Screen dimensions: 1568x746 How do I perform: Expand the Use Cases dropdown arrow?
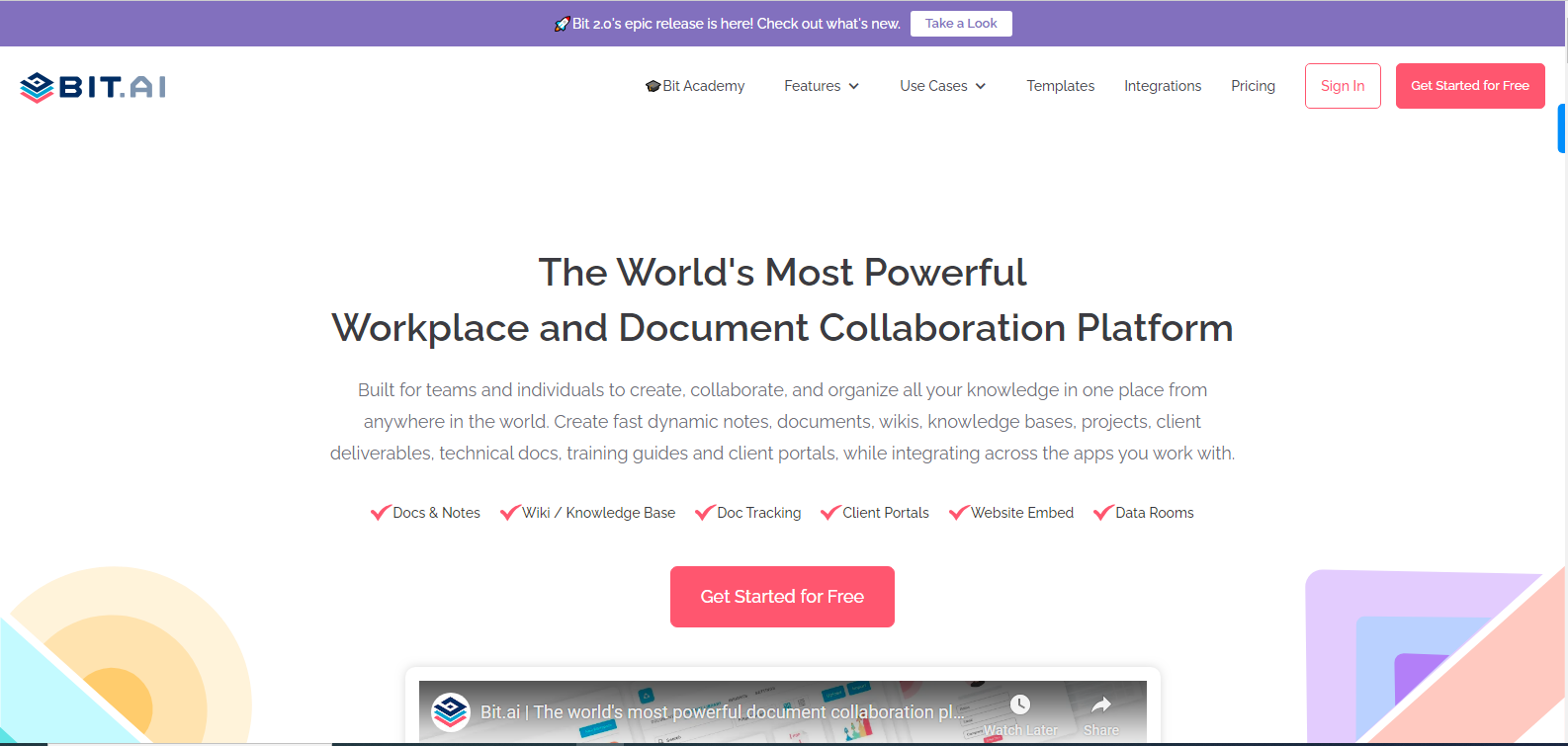981,86
